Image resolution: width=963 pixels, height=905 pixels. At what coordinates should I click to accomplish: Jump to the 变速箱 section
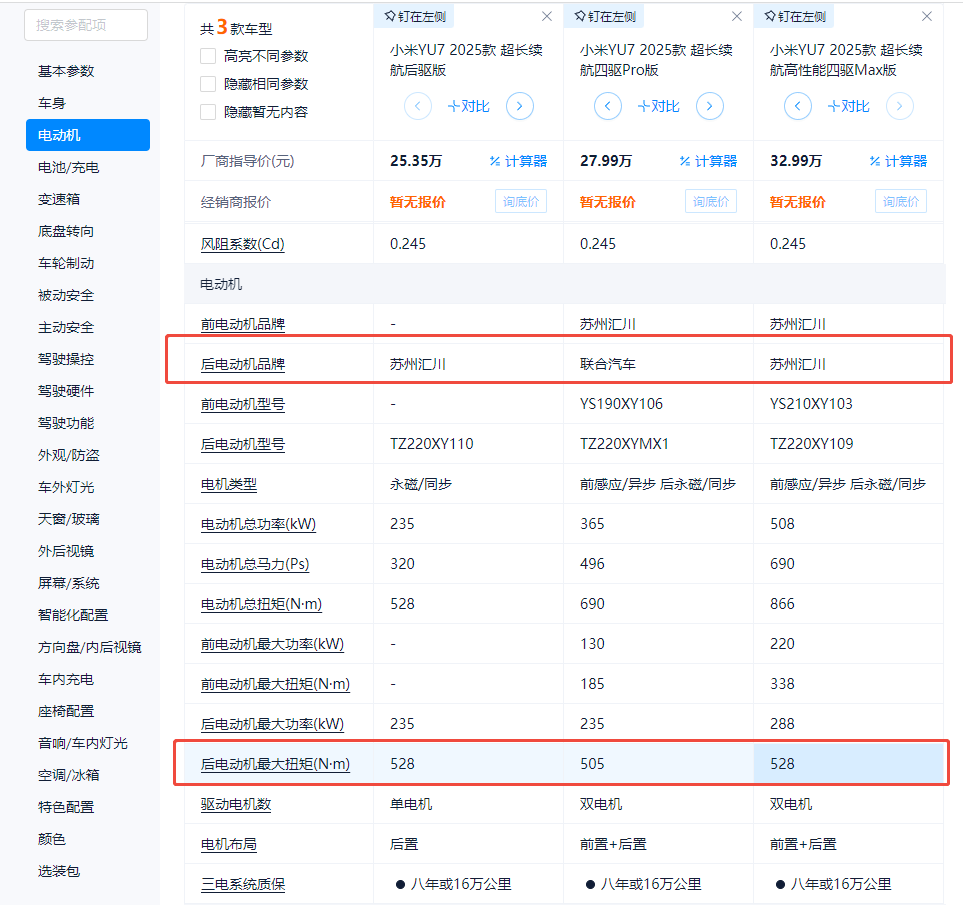[58, 199]
